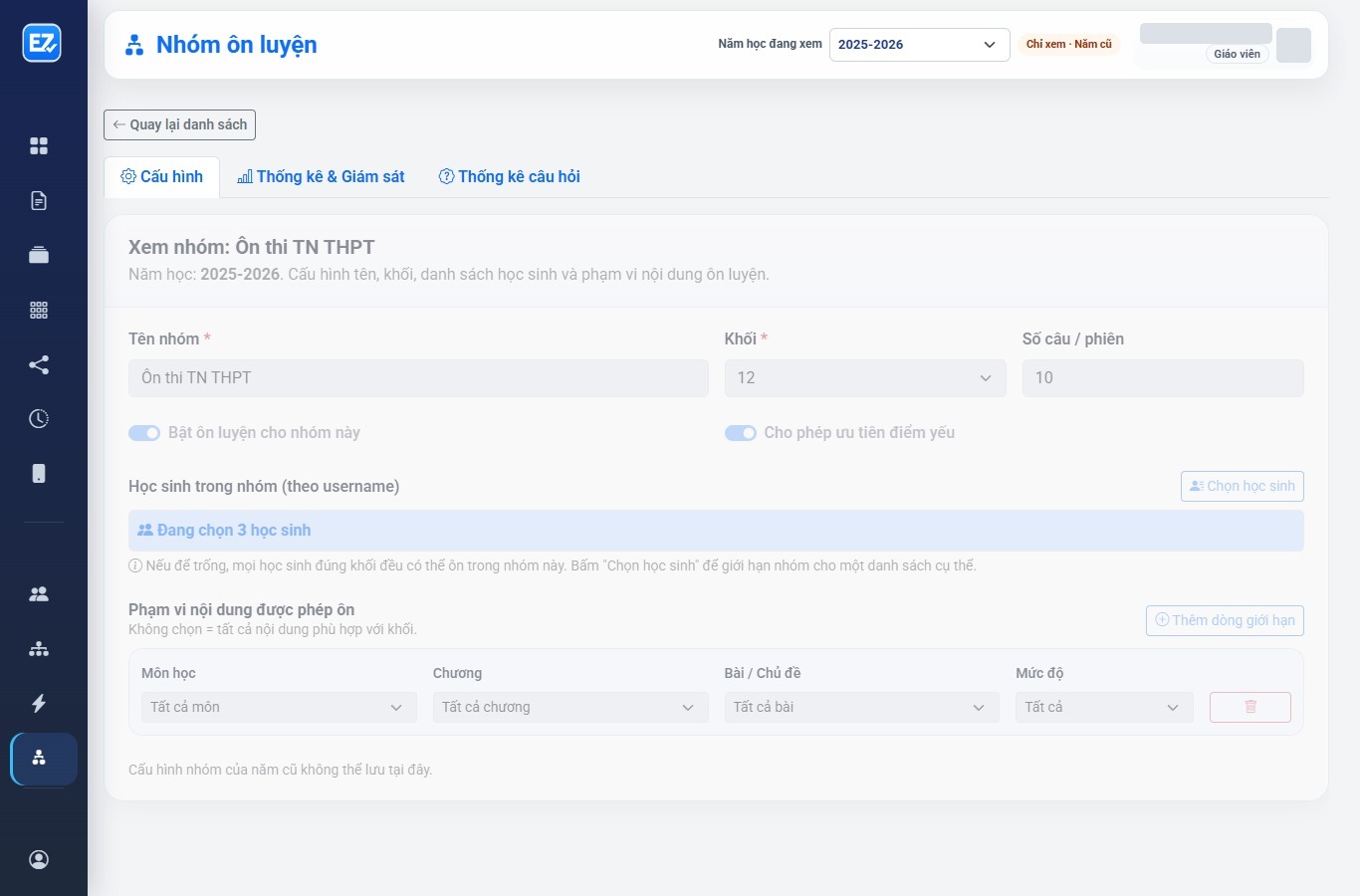Toggle 'Bật ôn luyện cho nhóm này' switch
This screenshot has width=1360, height=896.
coord(144,433)
